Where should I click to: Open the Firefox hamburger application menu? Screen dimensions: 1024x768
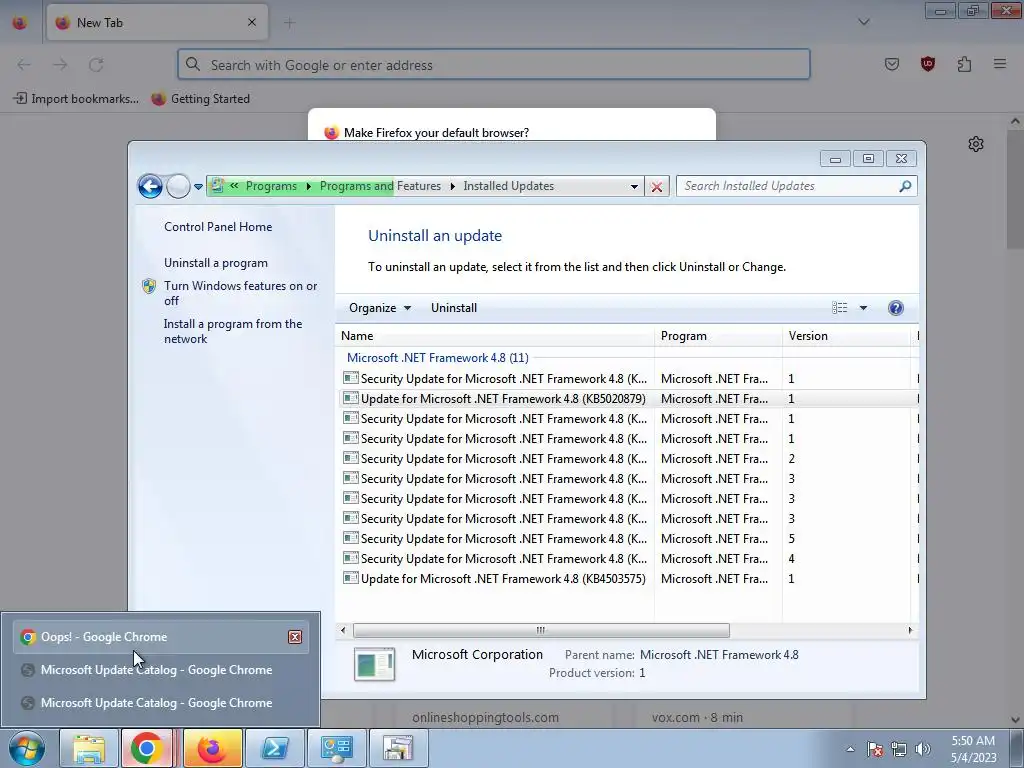click(1000, 64)
